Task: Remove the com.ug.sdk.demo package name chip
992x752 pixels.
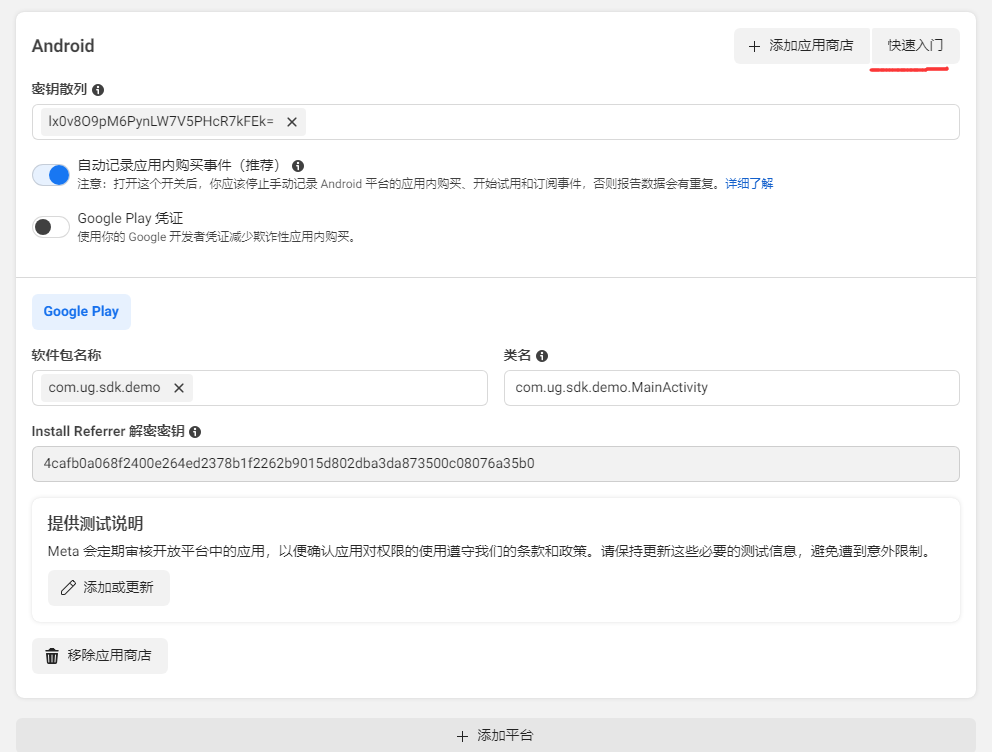Action: [178, 388]
